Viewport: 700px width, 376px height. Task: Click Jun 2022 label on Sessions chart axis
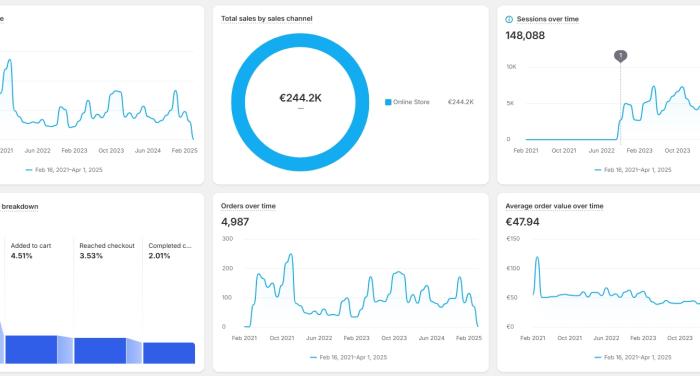coord(601,150)
